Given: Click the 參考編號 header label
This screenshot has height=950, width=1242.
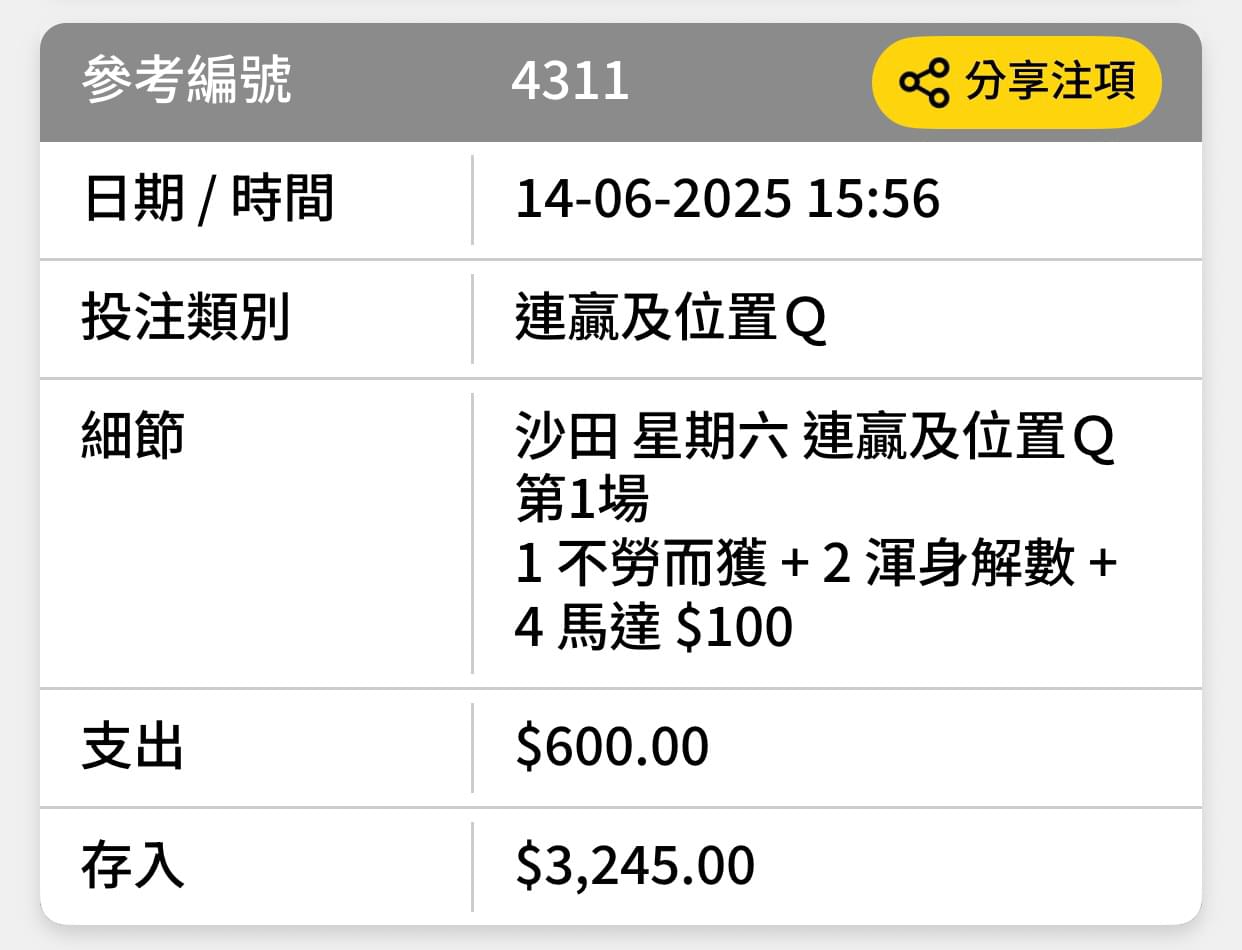Looking at the screenshot, I should [187, 81].
